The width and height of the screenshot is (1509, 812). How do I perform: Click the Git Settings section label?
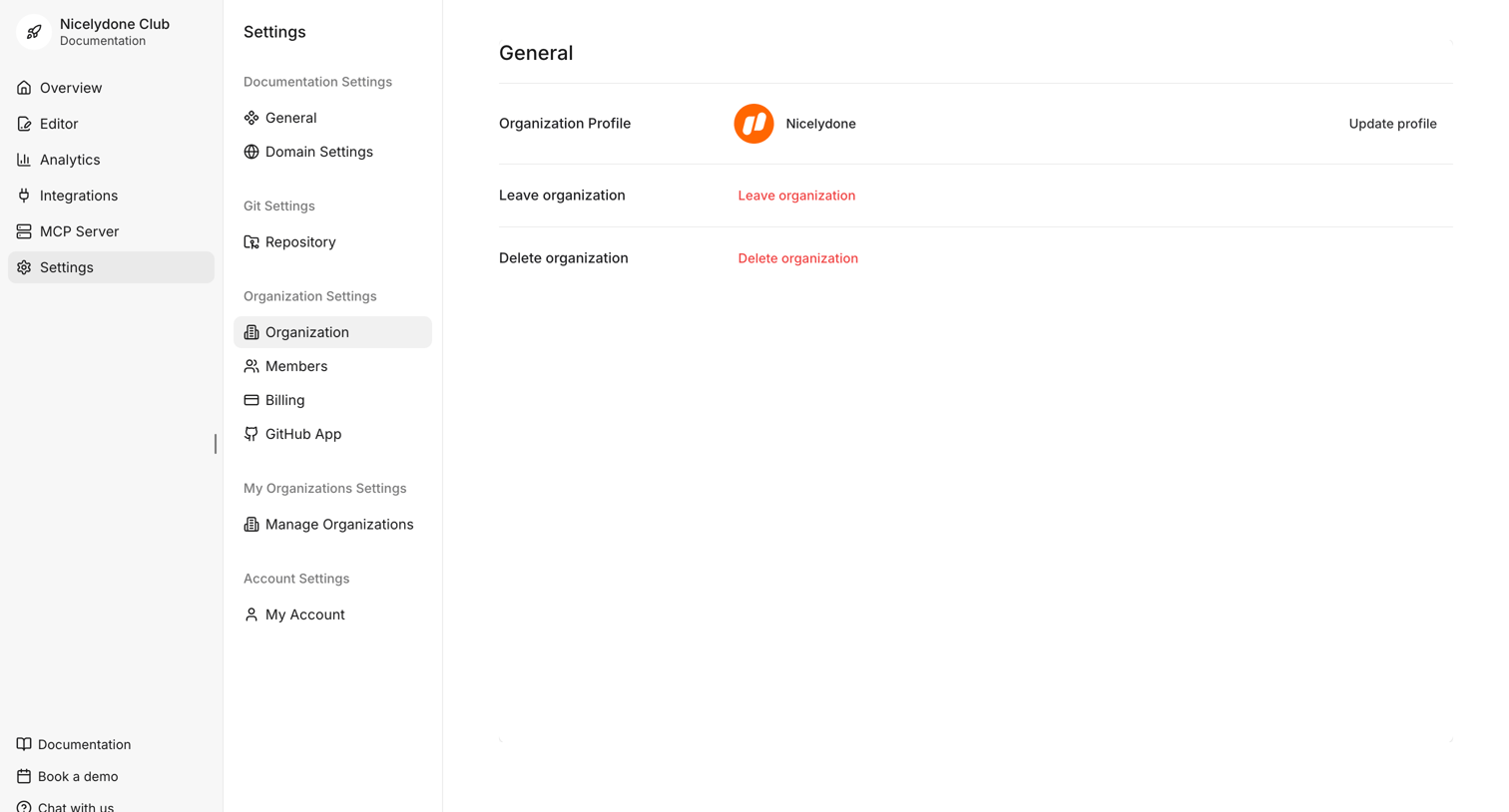click(279, 206)
